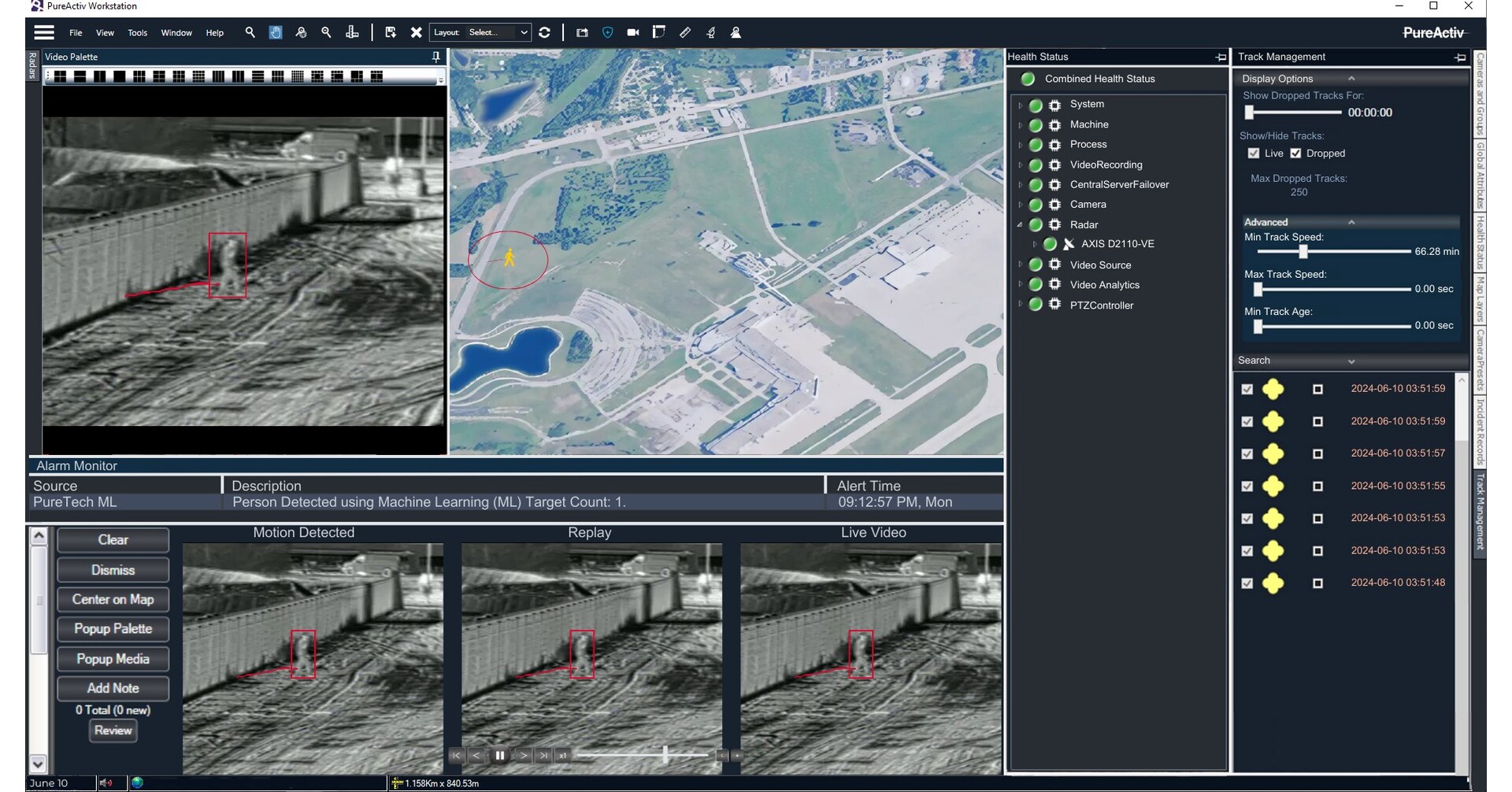The image size is (1512, 792).
Task: Refresh the layout with circular arrows icon
Action: point(544,32)
